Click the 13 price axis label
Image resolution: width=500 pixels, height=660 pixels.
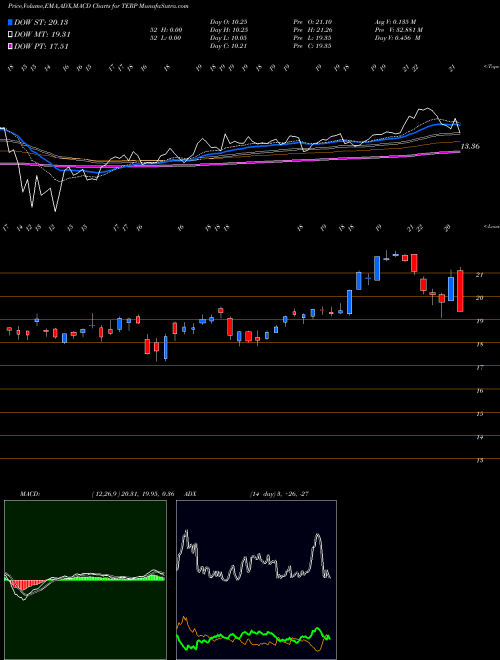tap(479, 461)
